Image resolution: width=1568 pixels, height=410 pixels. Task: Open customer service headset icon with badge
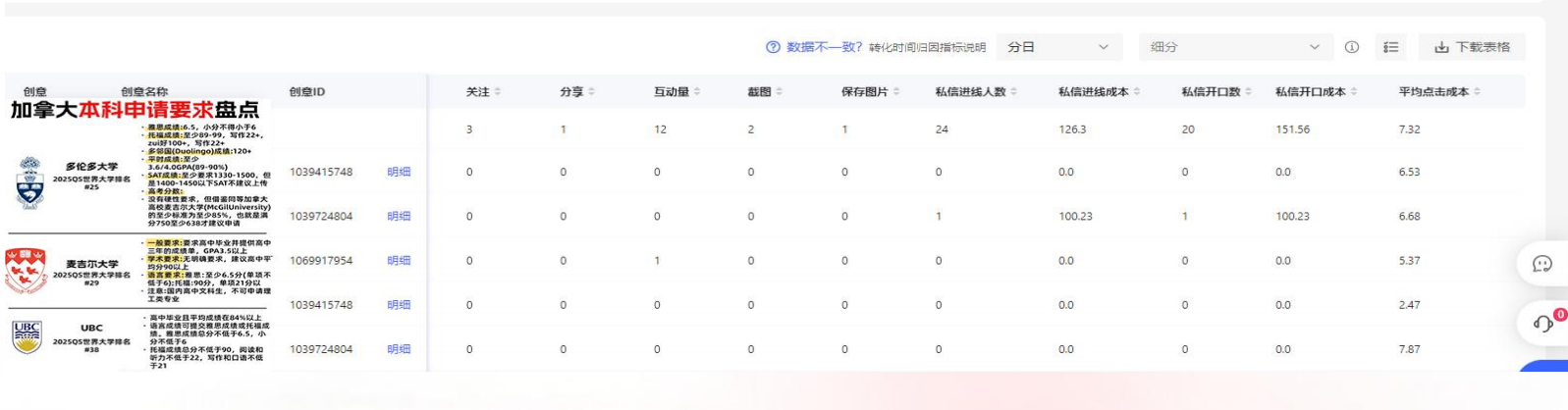tap(1543, 324)
